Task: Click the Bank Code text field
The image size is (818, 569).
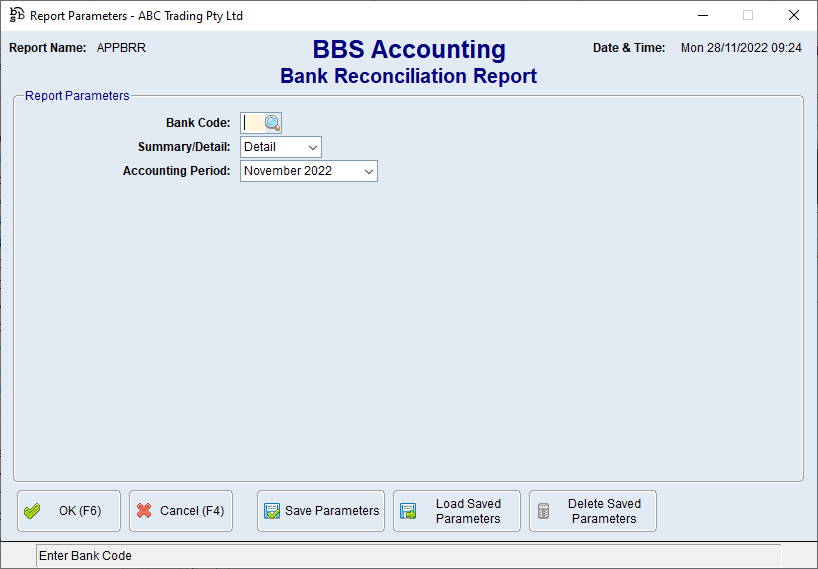Action: [253, 123]
